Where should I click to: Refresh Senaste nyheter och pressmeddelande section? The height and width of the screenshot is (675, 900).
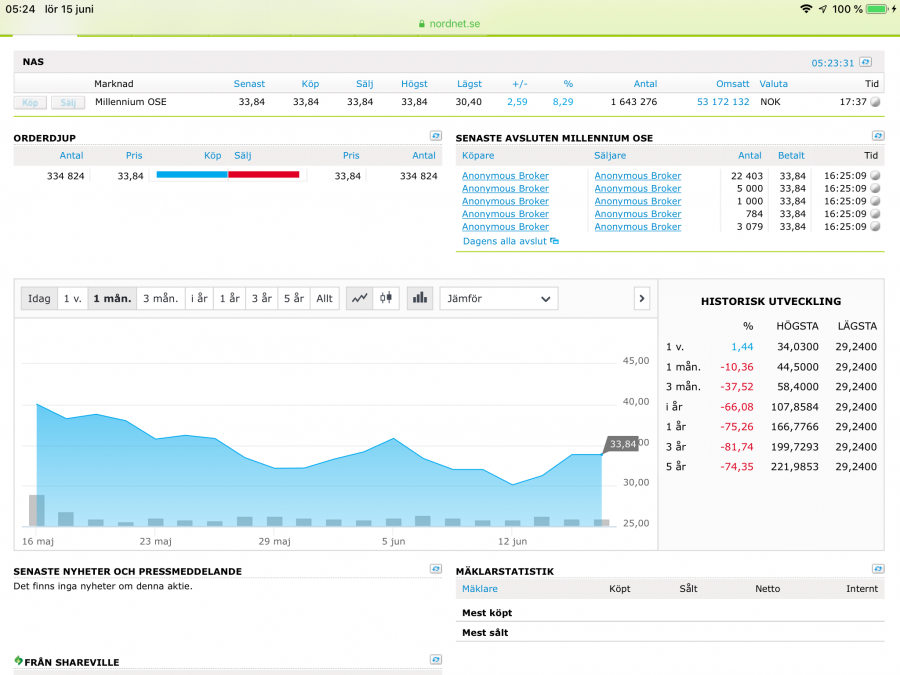coord(436,569)
